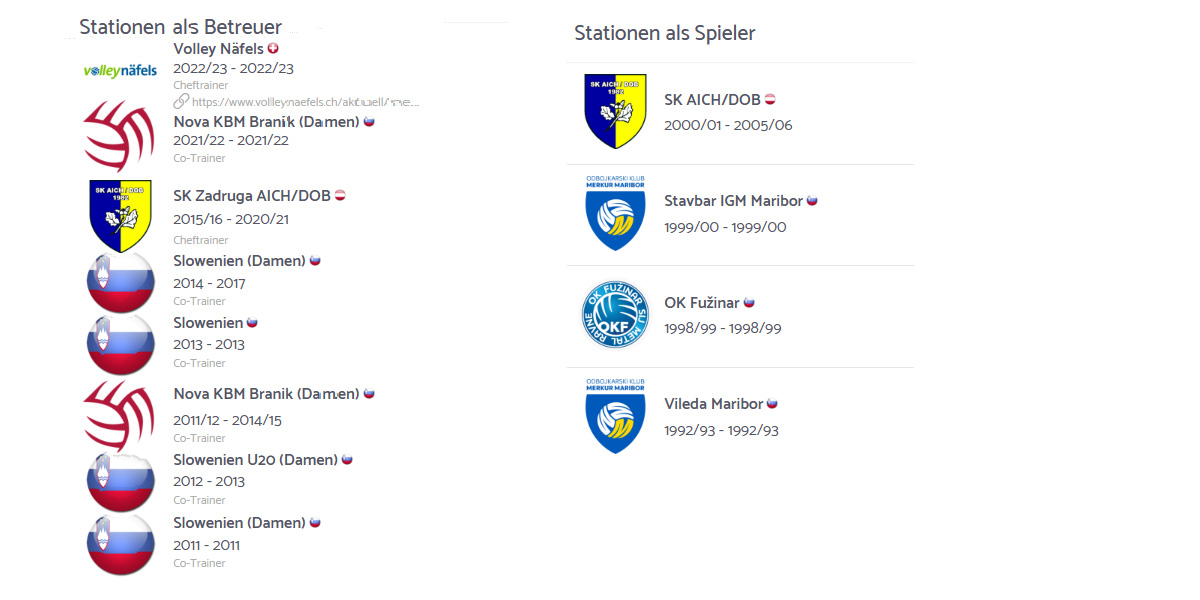
Task: Select the Vileda Maribor club logo
Action: [x=615, y=416]
